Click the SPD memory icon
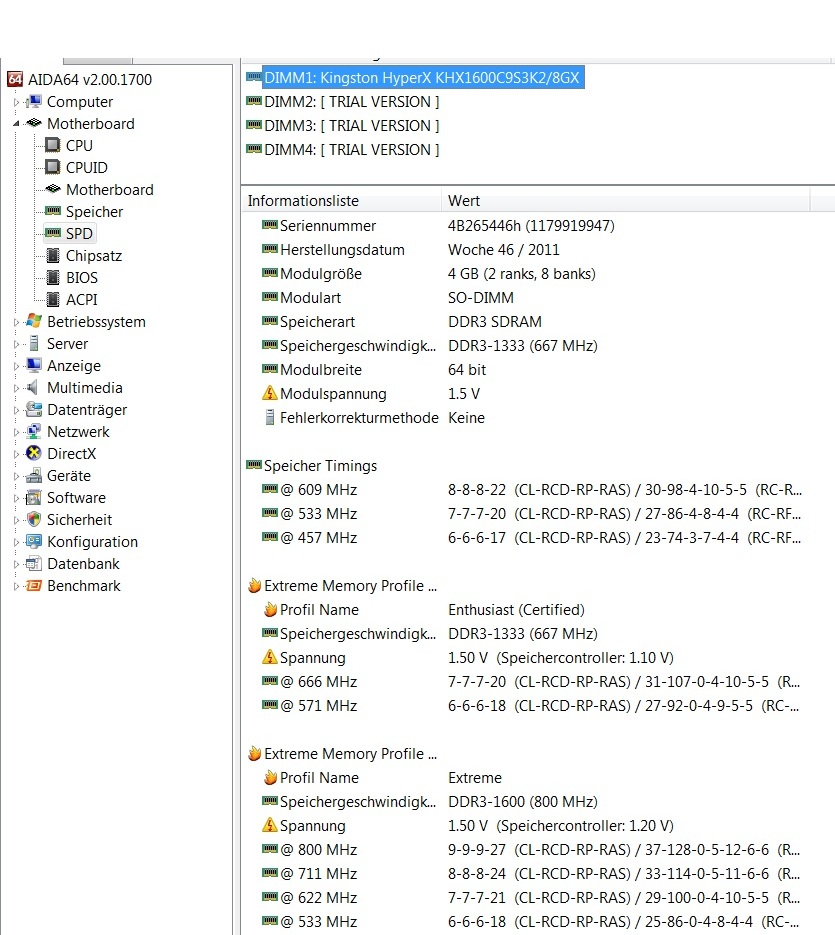 (53, 233)
